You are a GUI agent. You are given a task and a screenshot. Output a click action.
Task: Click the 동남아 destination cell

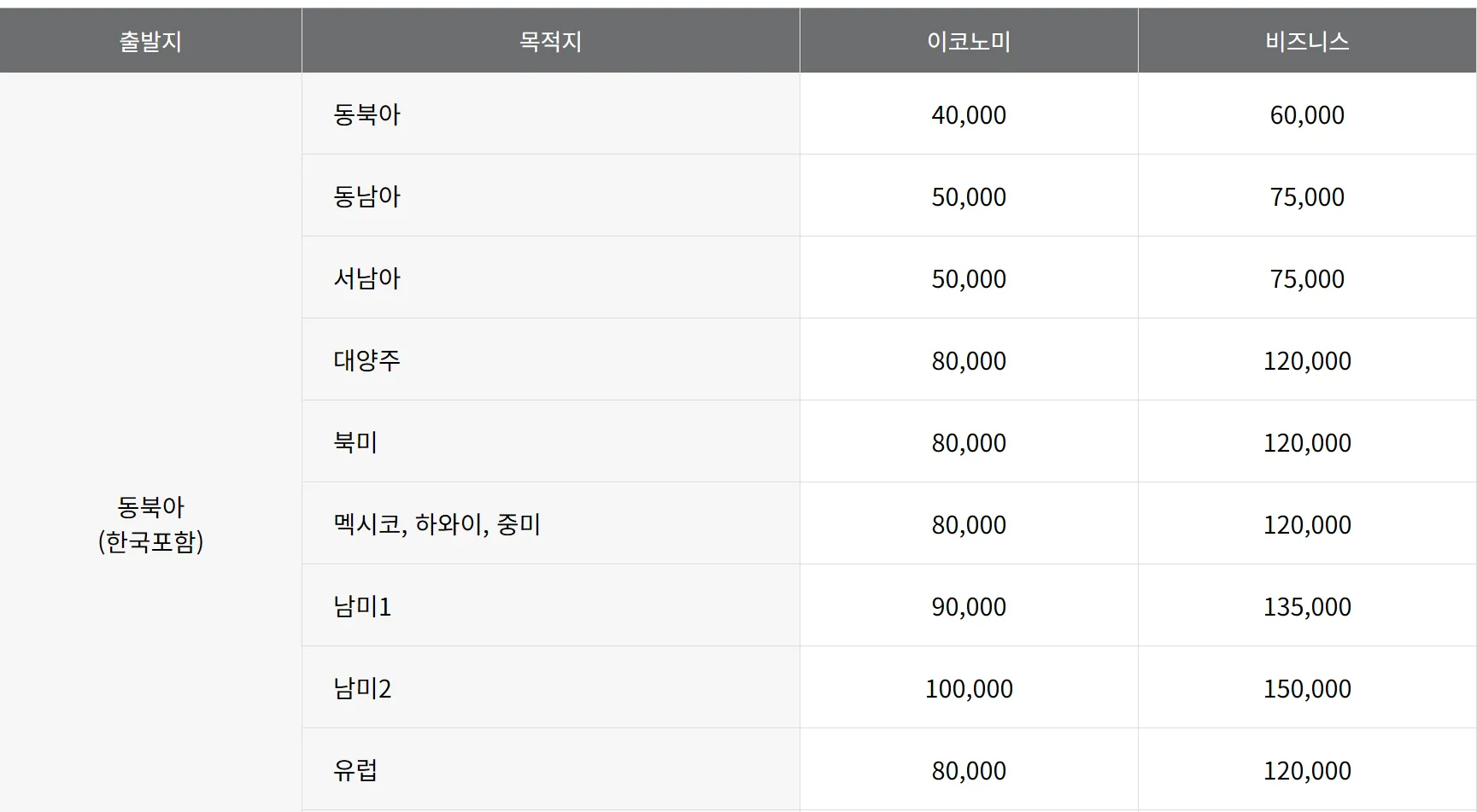(x=367, y=196)
